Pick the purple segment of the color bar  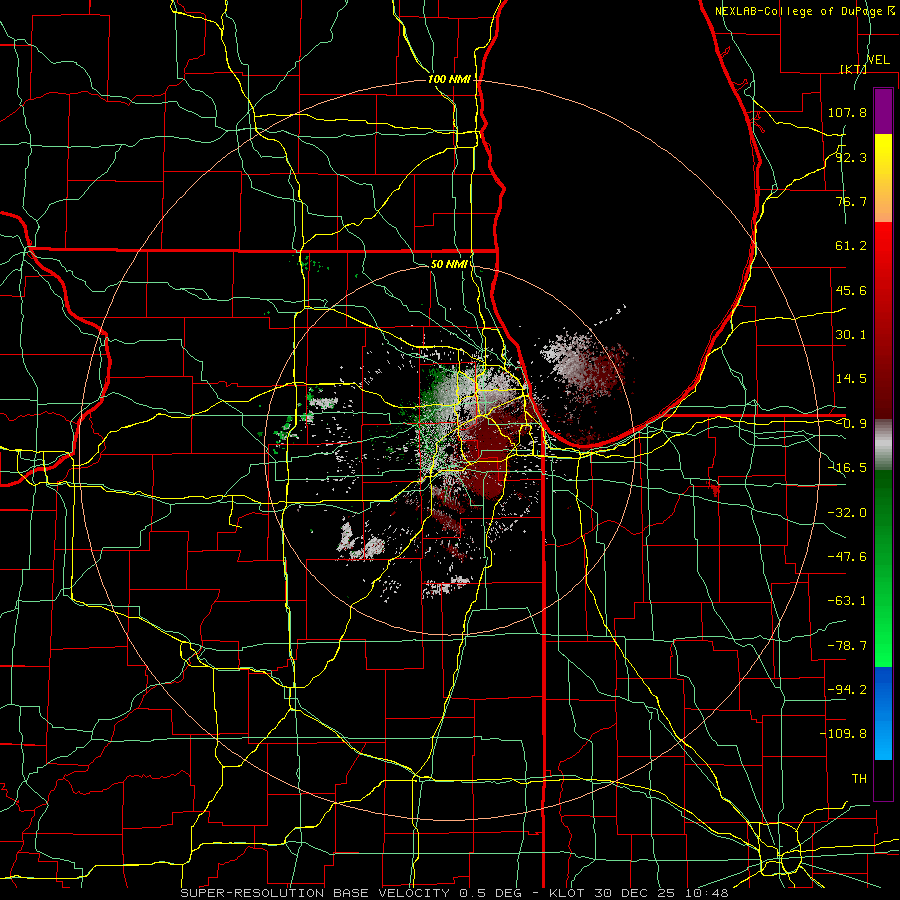click(x=883, y=111)
